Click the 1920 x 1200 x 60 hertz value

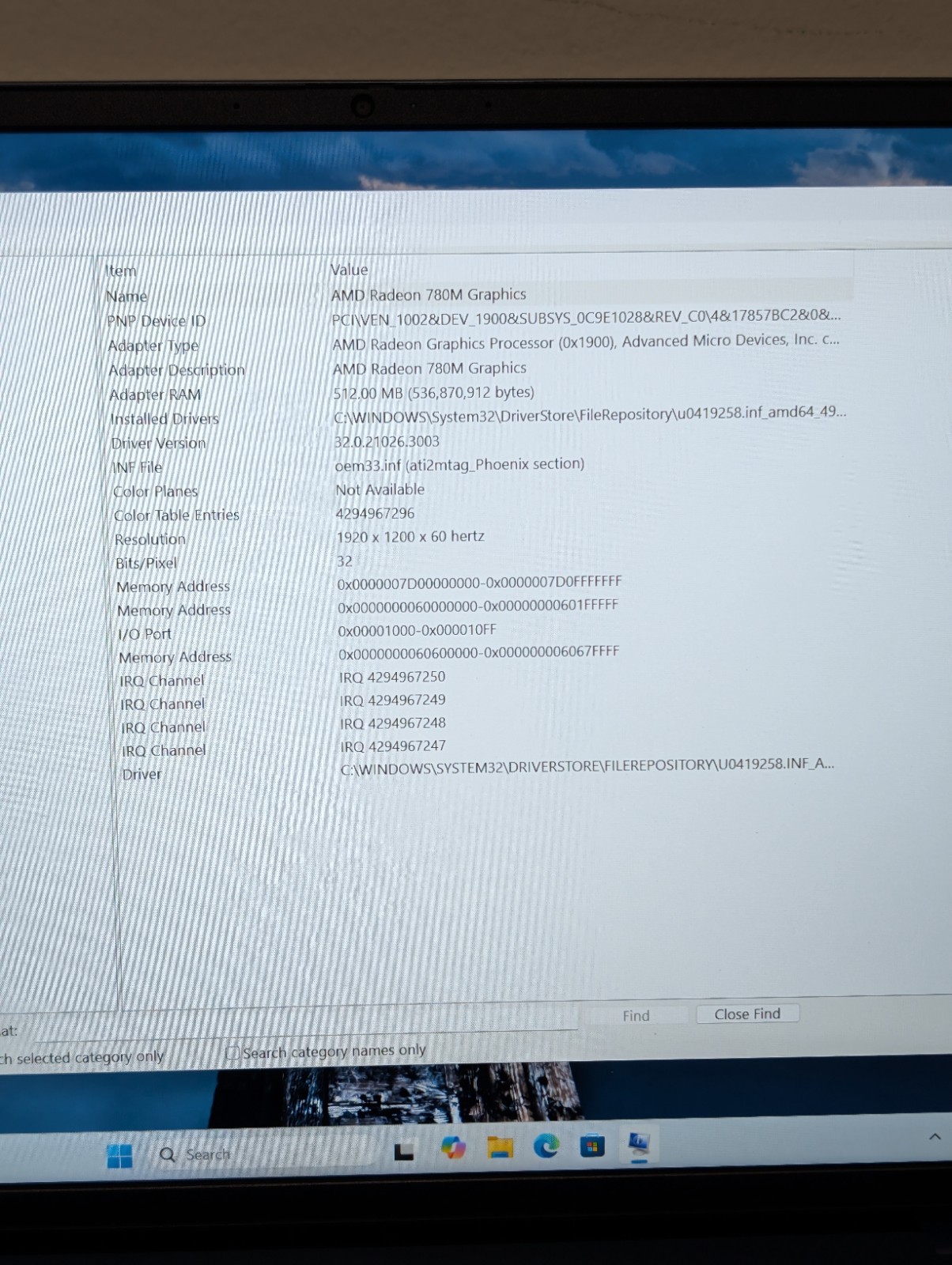pos(410,536)
